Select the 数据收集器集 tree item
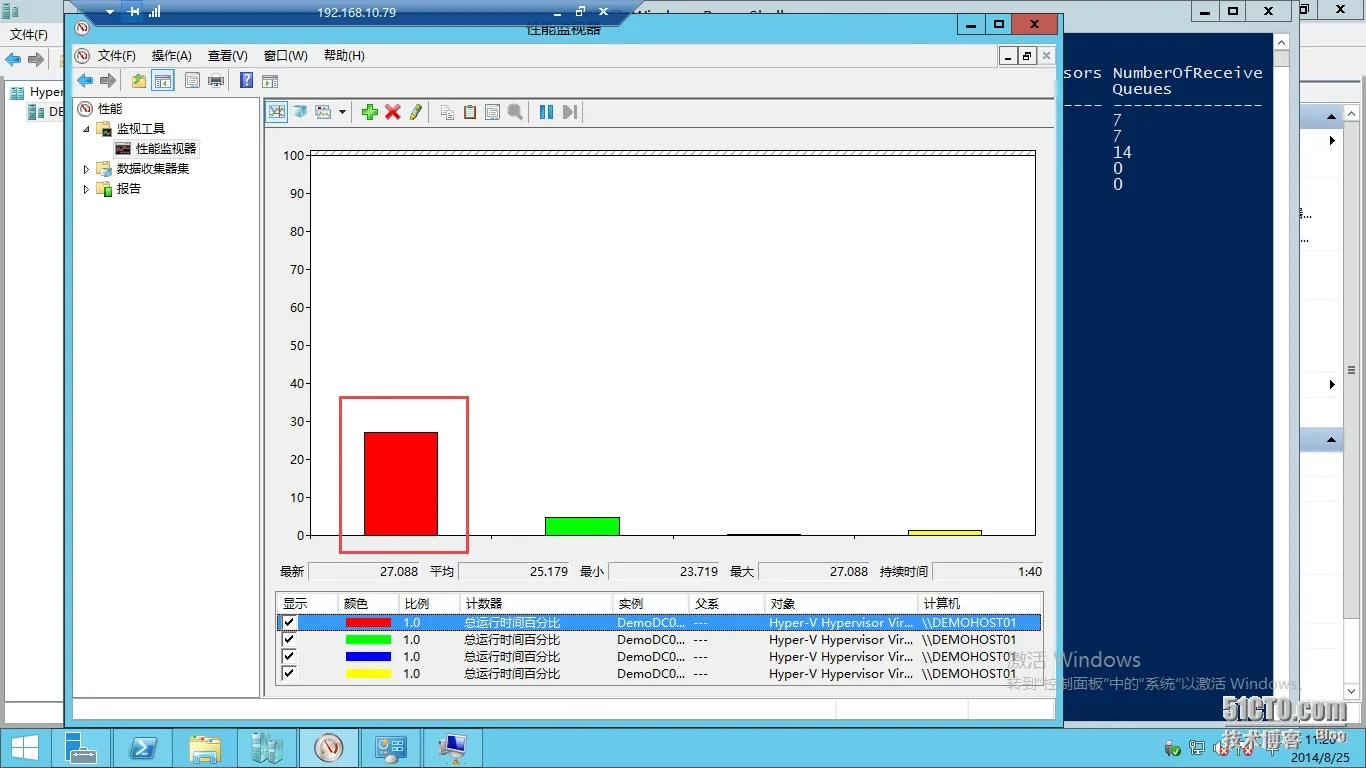This screenshot has height=768, width=1366. point(153,168)
